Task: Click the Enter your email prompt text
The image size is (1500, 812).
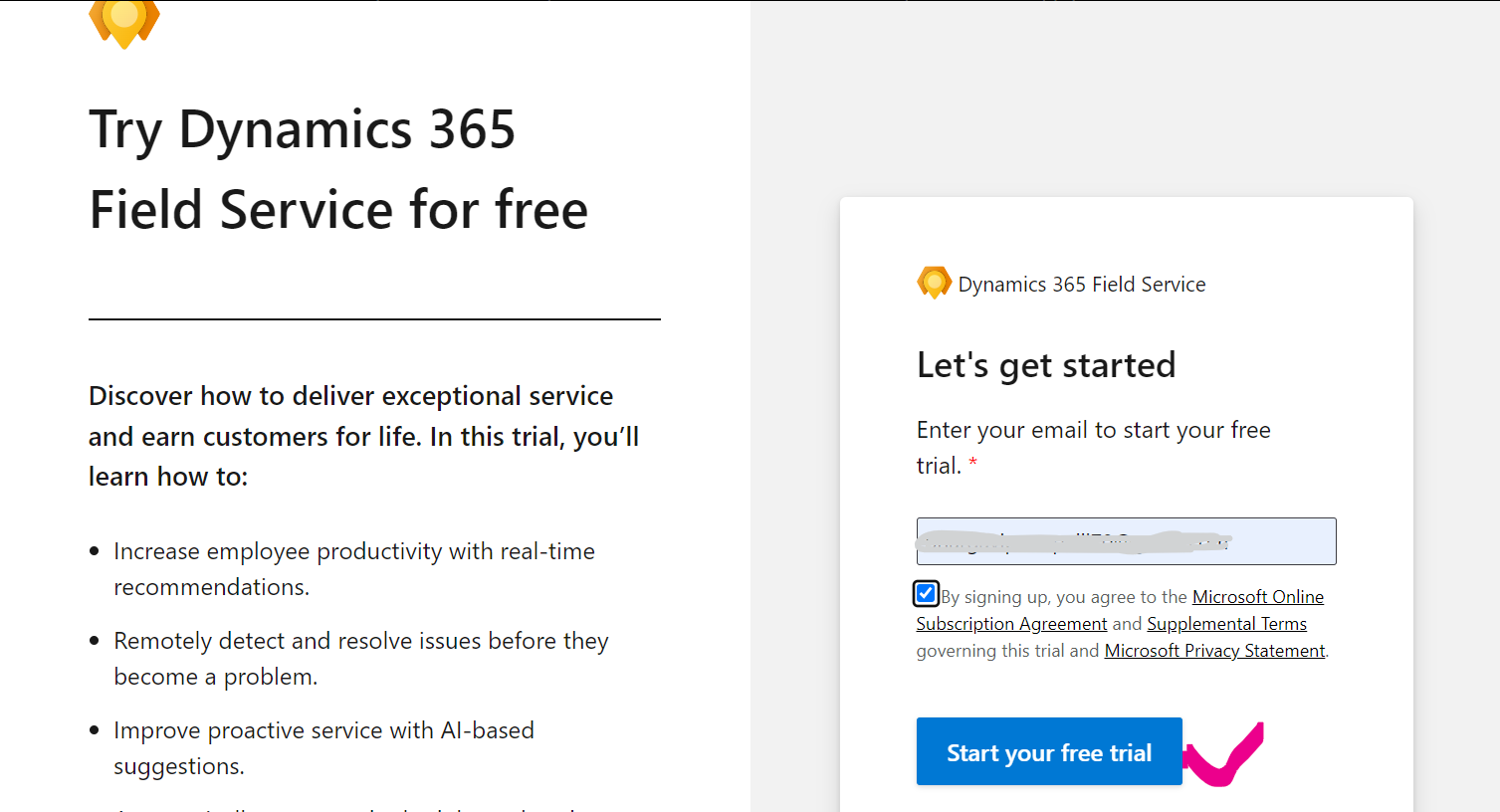Action: pyautogui.click(x=1094, y=448)
